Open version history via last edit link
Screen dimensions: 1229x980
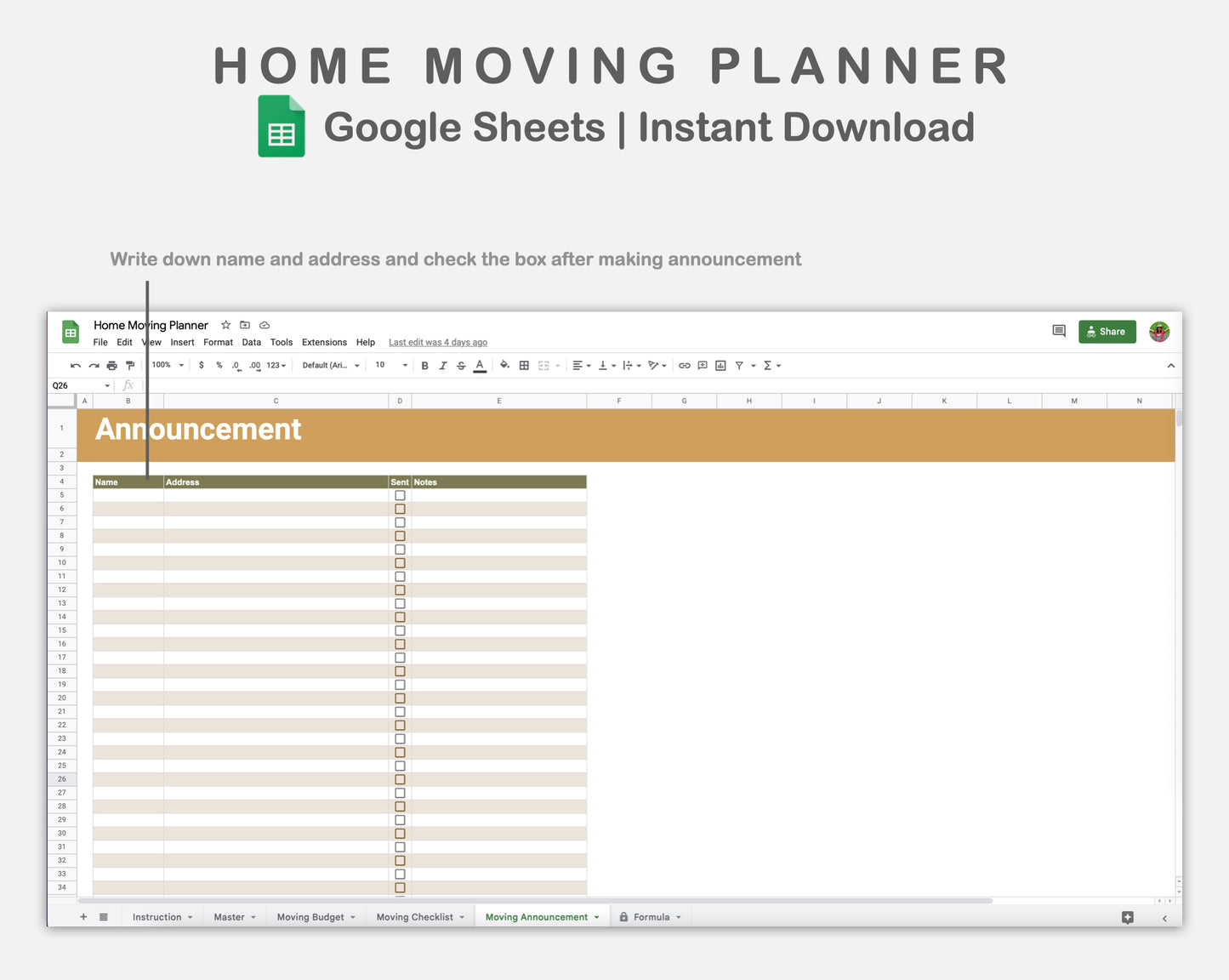point(437,342)
